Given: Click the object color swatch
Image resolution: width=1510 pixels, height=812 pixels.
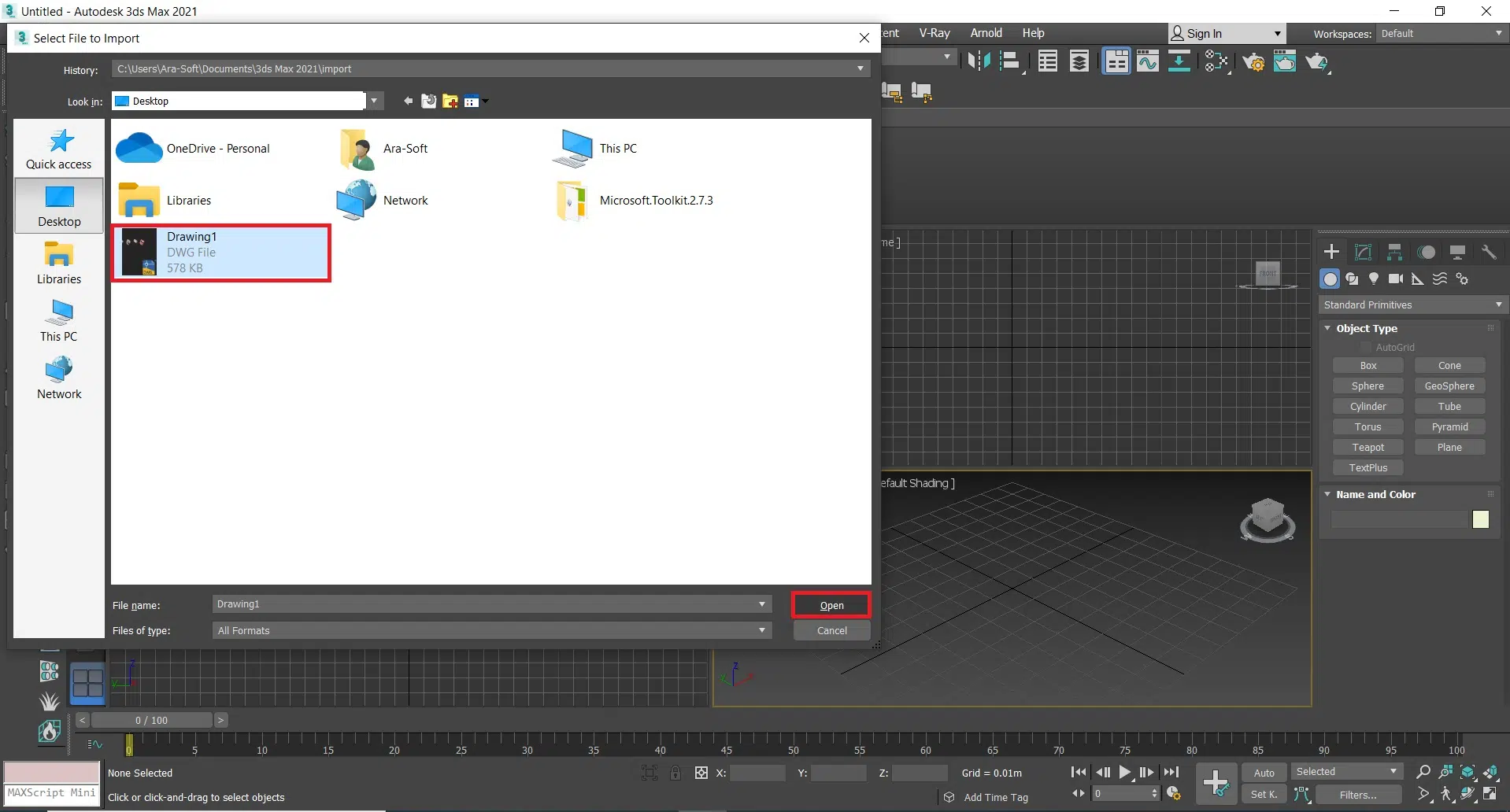Looking at the screenshot, I should (x=1480, y=519).
